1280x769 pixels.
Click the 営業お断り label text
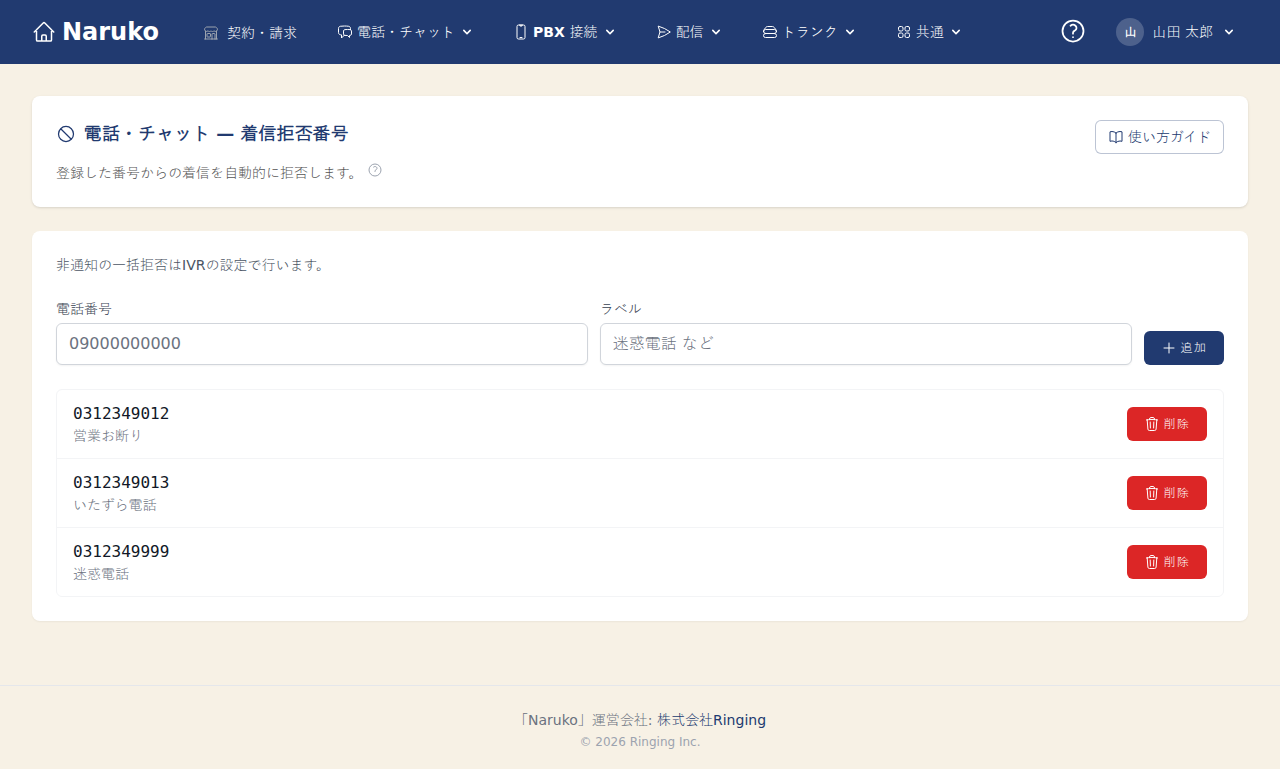pos(108,436)
